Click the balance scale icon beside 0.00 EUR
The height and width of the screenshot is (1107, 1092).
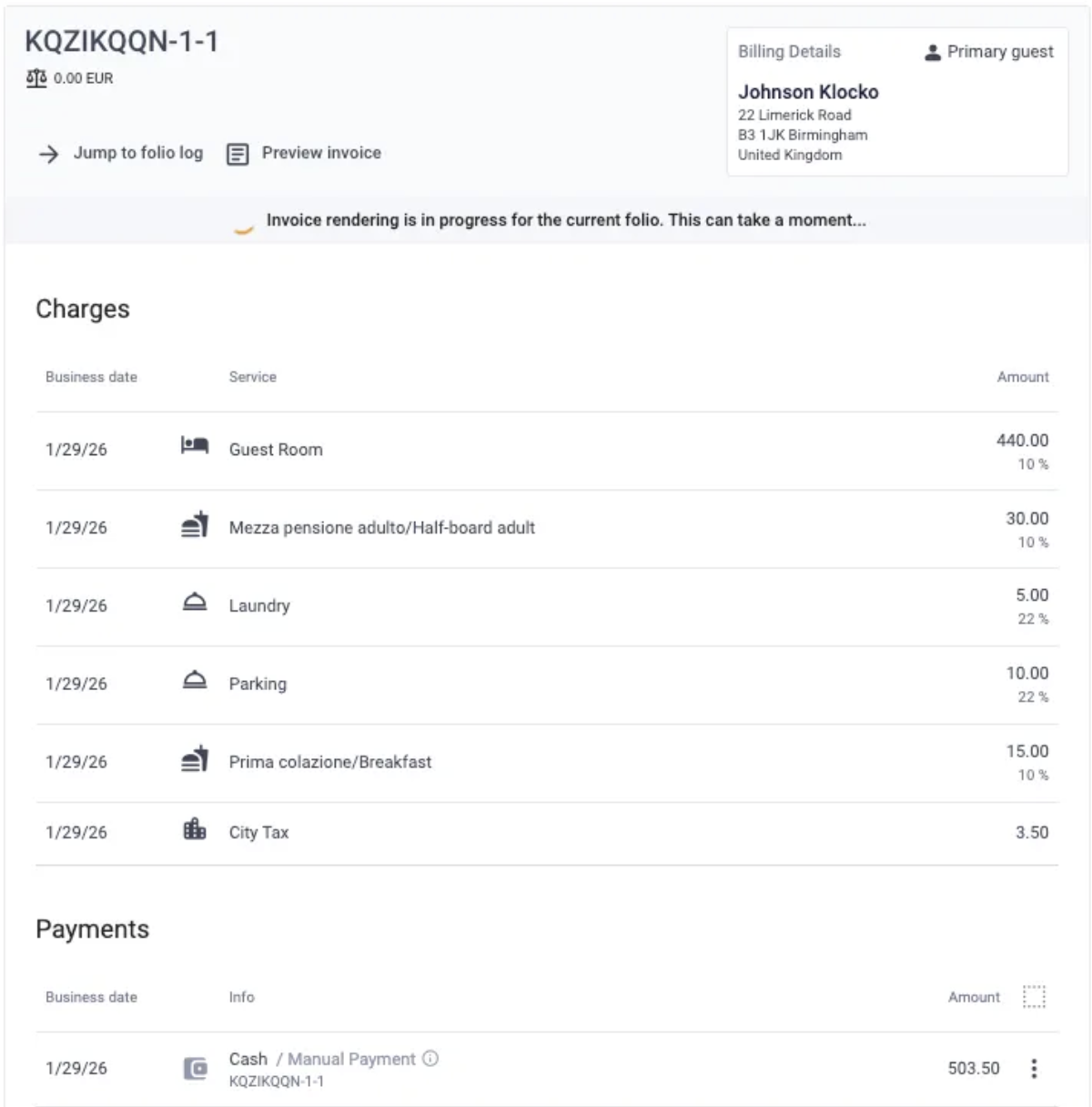[36, 78]
